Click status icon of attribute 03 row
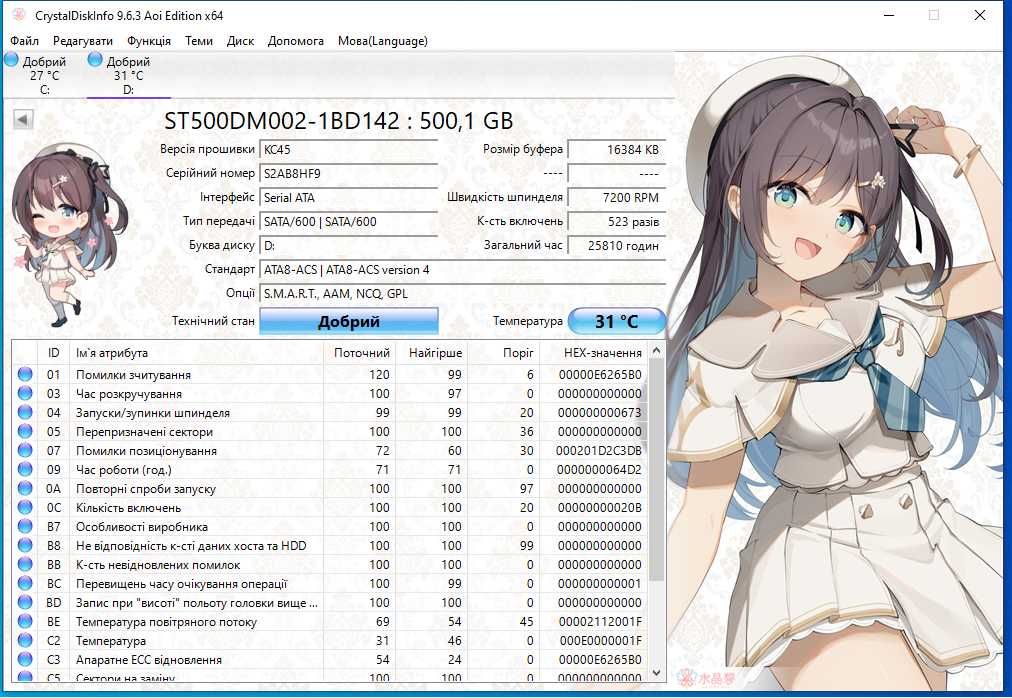The image size is (1012, 698). [25, 393]
